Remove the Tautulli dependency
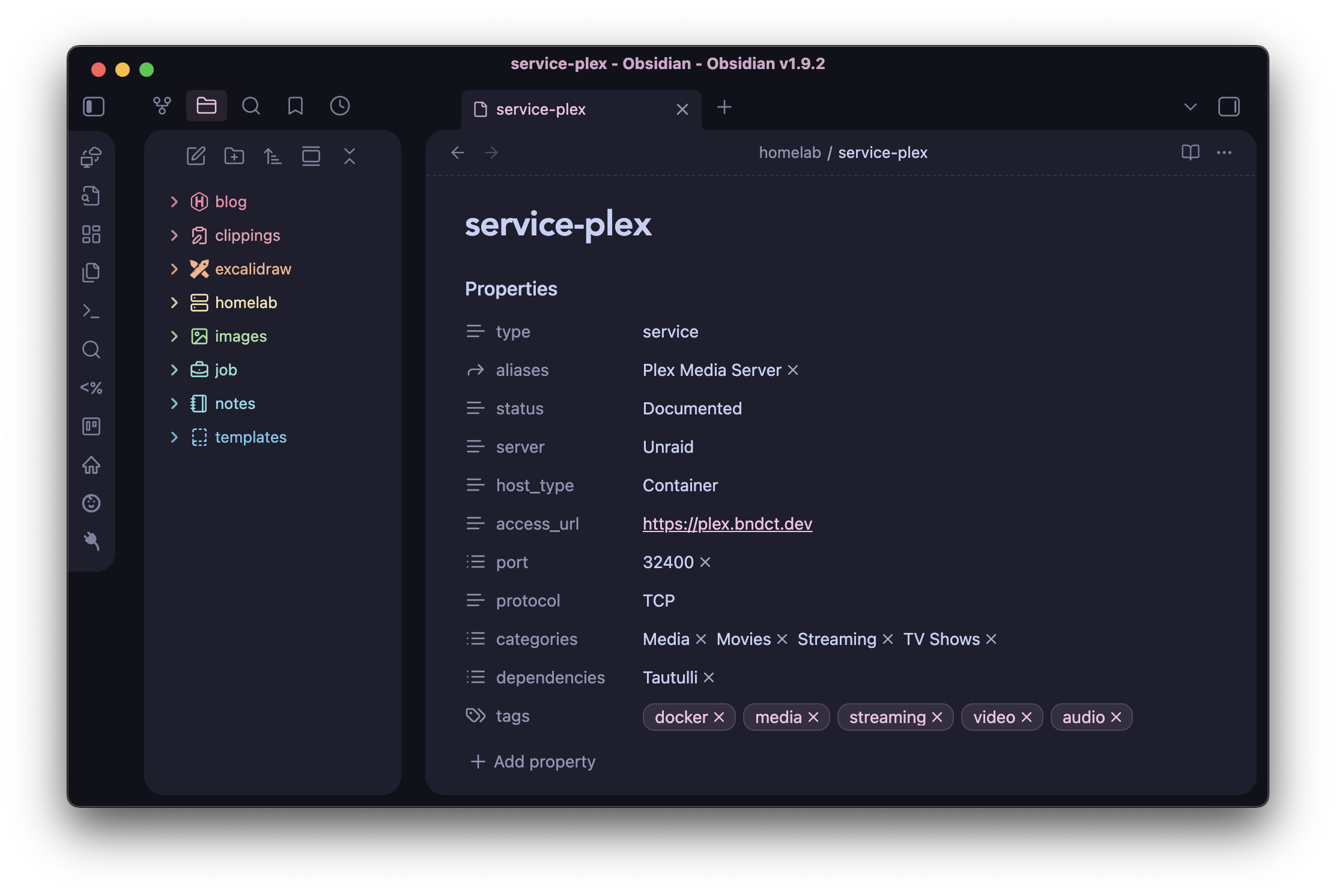This screenshot has width=1336, height=896. tap(709, 677)
